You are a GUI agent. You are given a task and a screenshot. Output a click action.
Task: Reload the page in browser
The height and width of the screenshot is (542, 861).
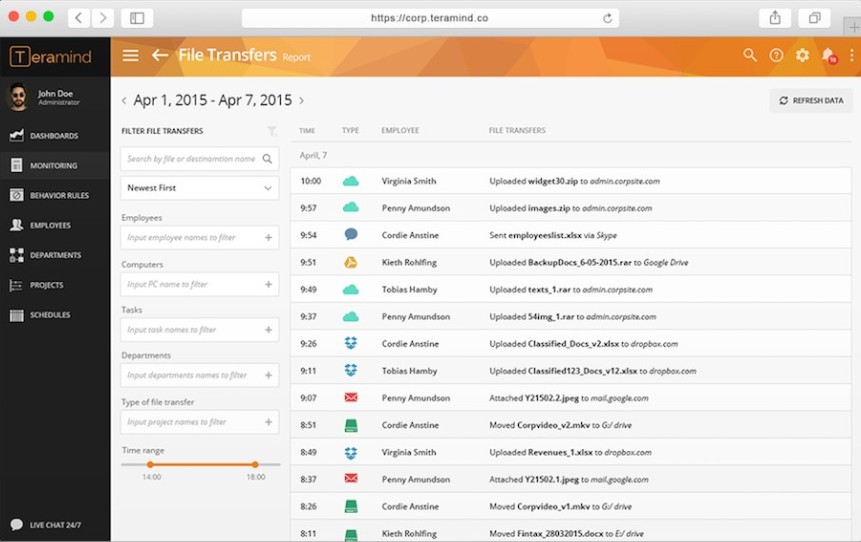pos(607,18)
